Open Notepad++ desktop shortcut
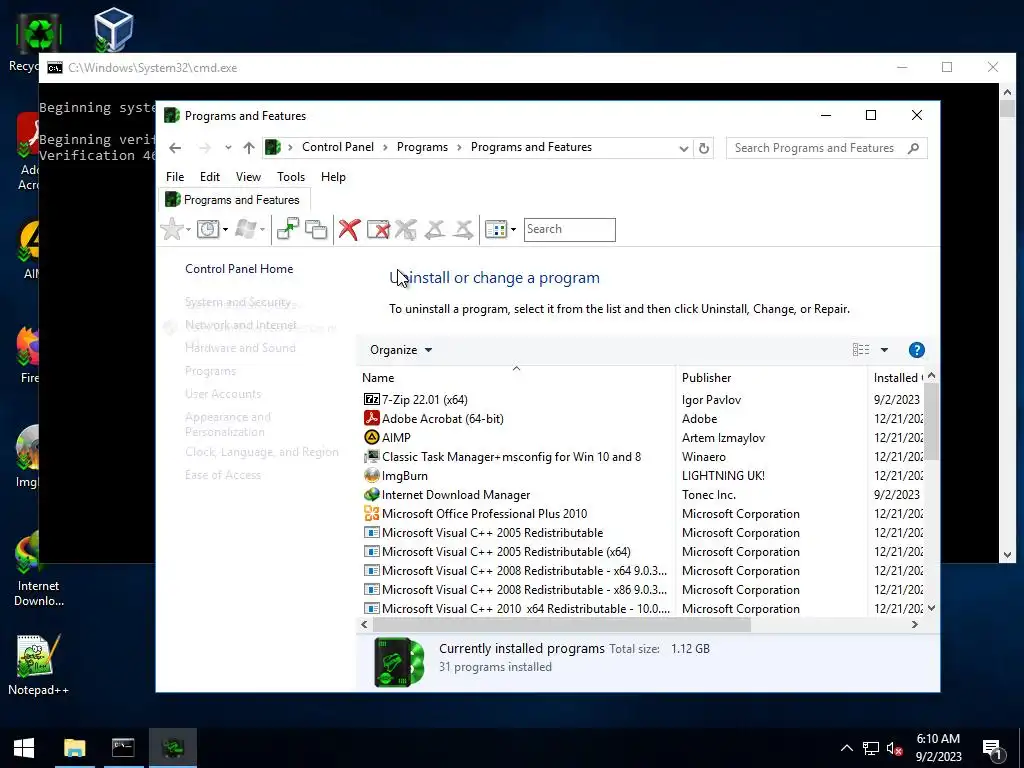 (37, 665)
